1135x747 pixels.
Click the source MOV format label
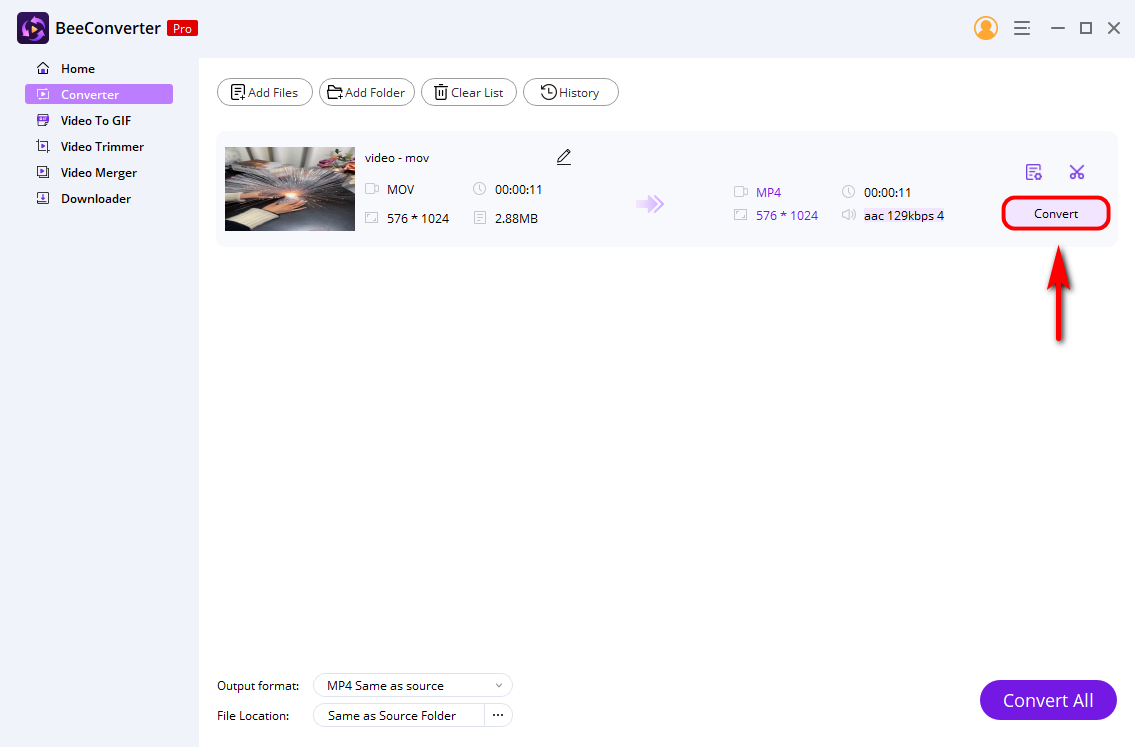400,190
